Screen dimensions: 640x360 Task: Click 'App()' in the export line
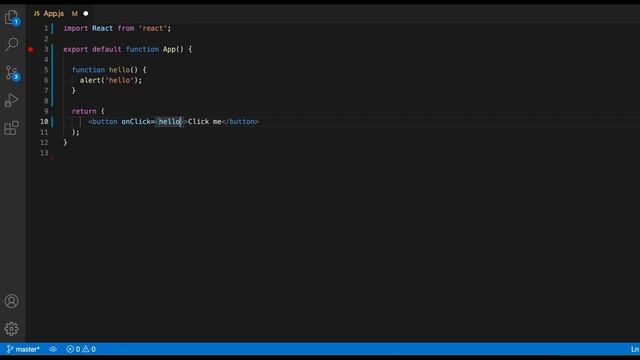[173, 49]
